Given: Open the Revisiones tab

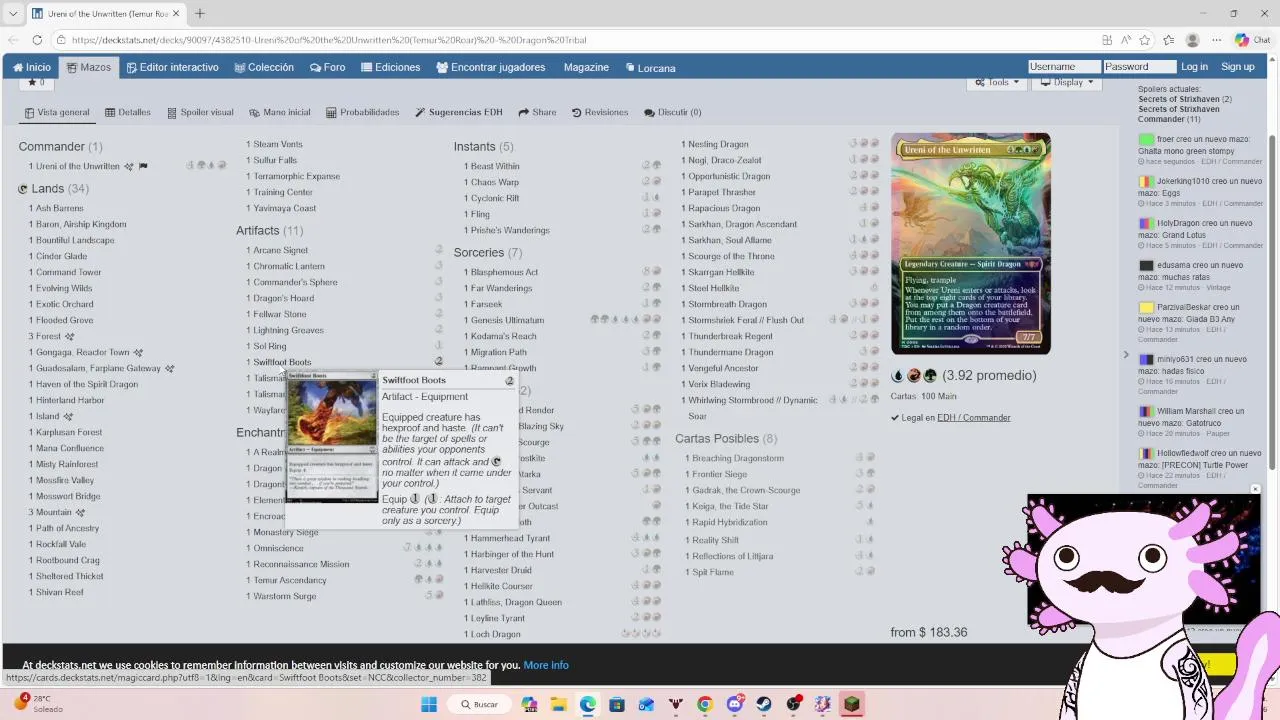Looking at the screenshot, I should coord(600,112).
